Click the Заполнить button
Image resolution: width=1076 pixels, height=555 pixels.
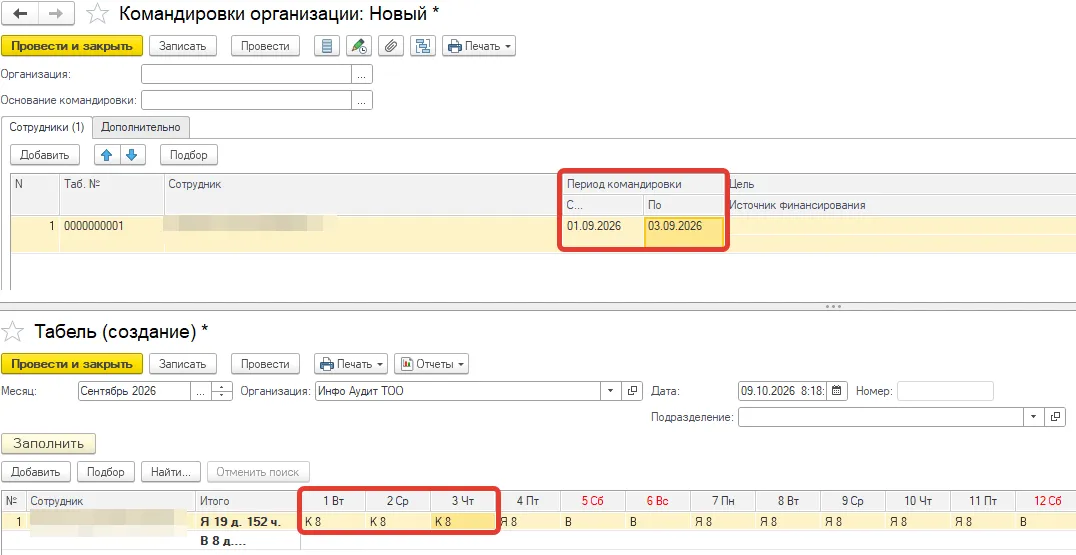pos(49,443)
